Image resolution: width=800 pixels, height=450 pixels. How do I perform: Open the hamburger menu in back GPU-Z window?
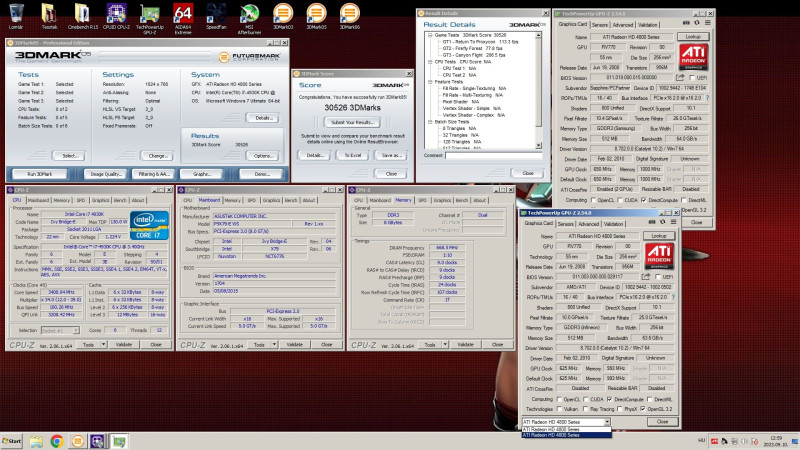[708, 23]
